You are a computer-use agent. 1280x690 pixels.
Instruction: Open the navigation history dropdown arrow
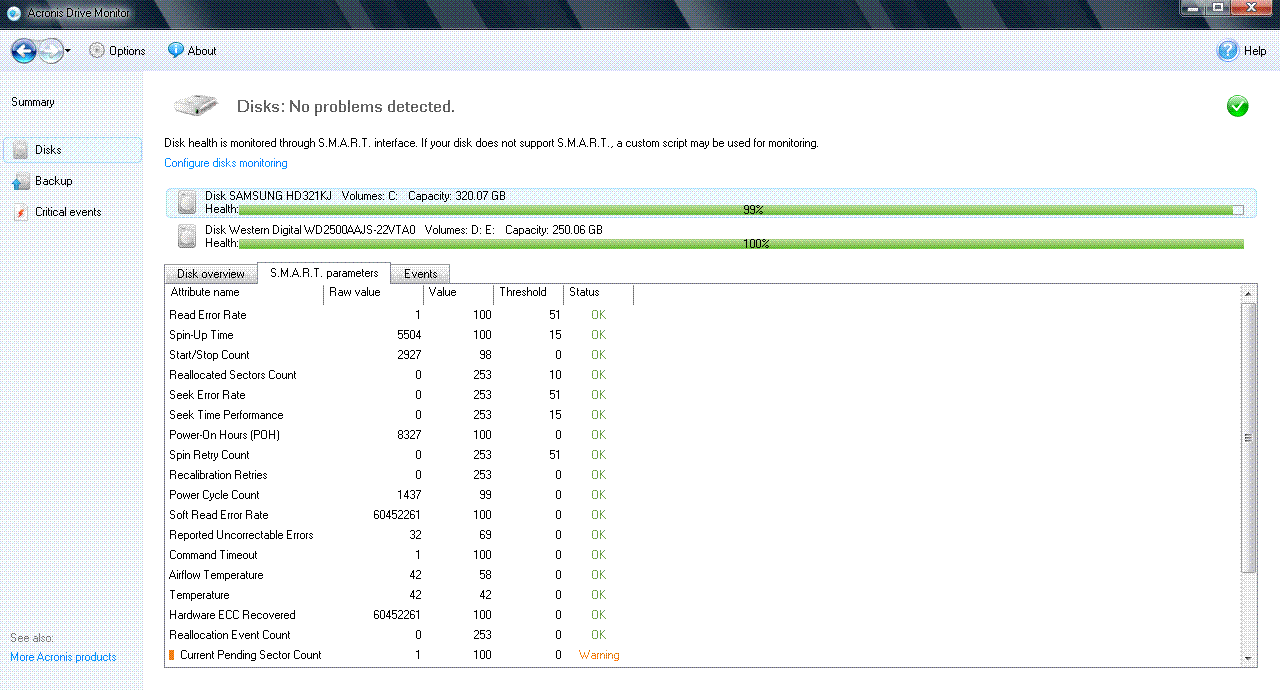tap(68, 51)
